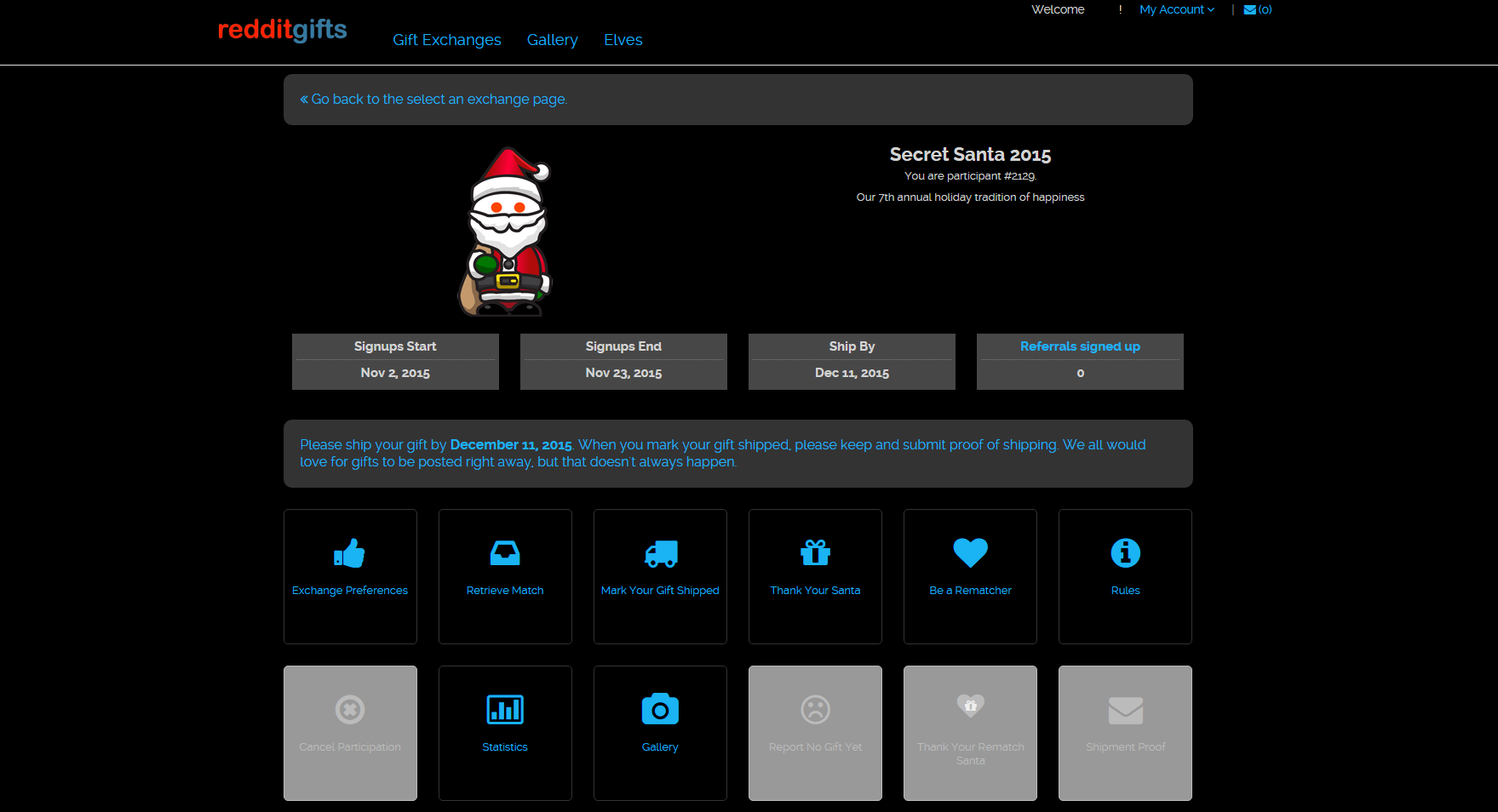The width and height of the screenshot is (1498, 812).
Task: Click the 'Nov 2, 2015' signups start date
Action: (x=395, y=373)
